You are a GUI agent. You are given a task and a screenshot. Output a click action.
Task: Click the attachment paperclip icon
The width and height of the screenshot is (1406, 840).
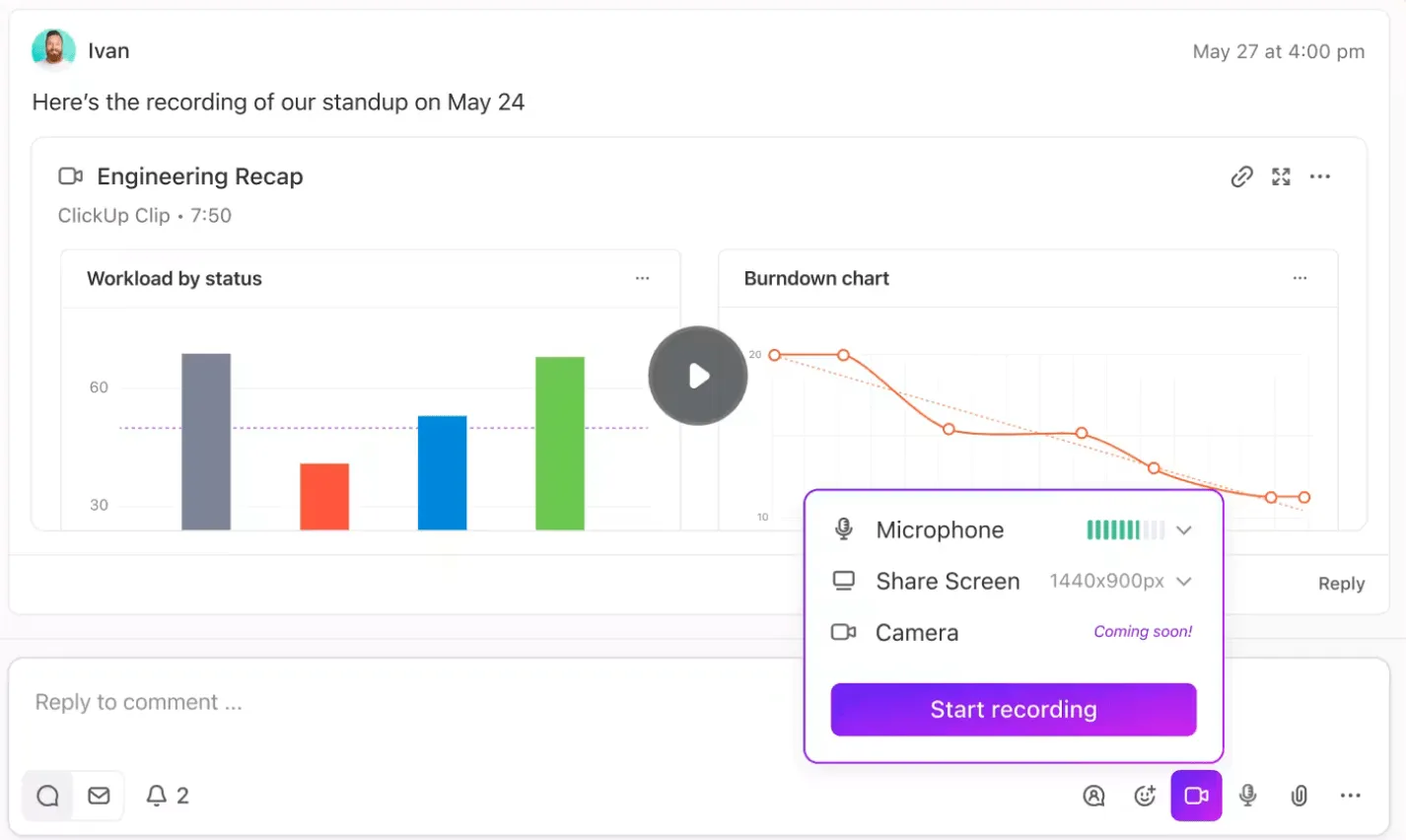pos(1300,796)
